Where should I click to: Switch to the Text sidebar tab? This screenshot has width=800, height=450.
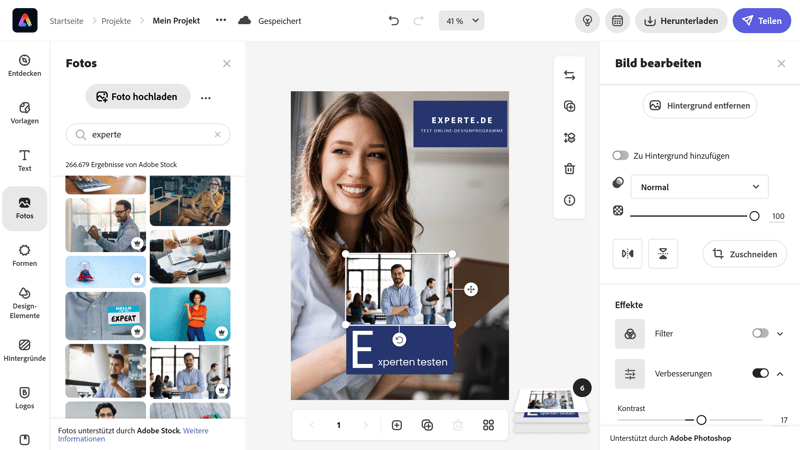pyautogui.click(x=25, y=160)
